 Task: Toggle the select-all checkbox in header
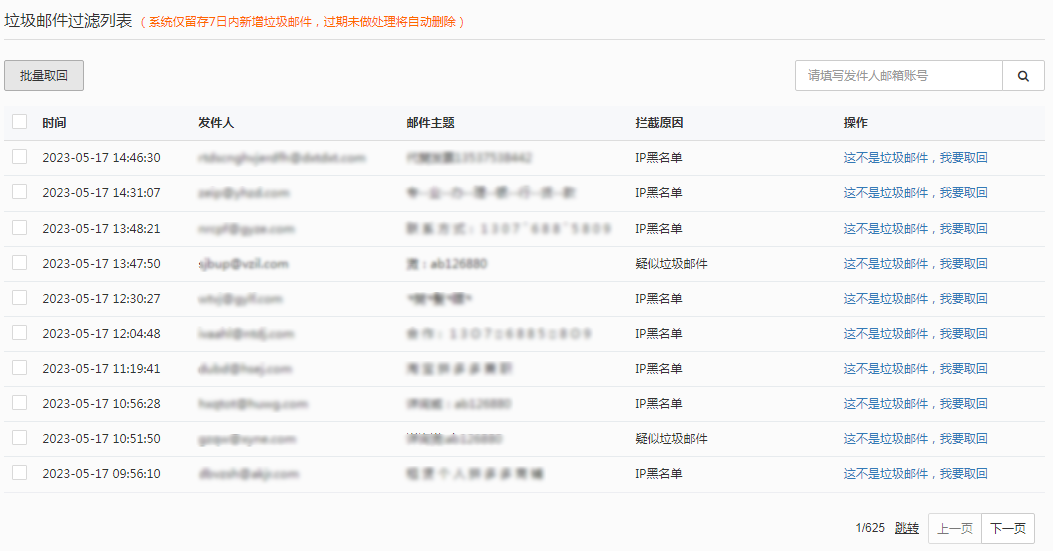tap(19, 122)
